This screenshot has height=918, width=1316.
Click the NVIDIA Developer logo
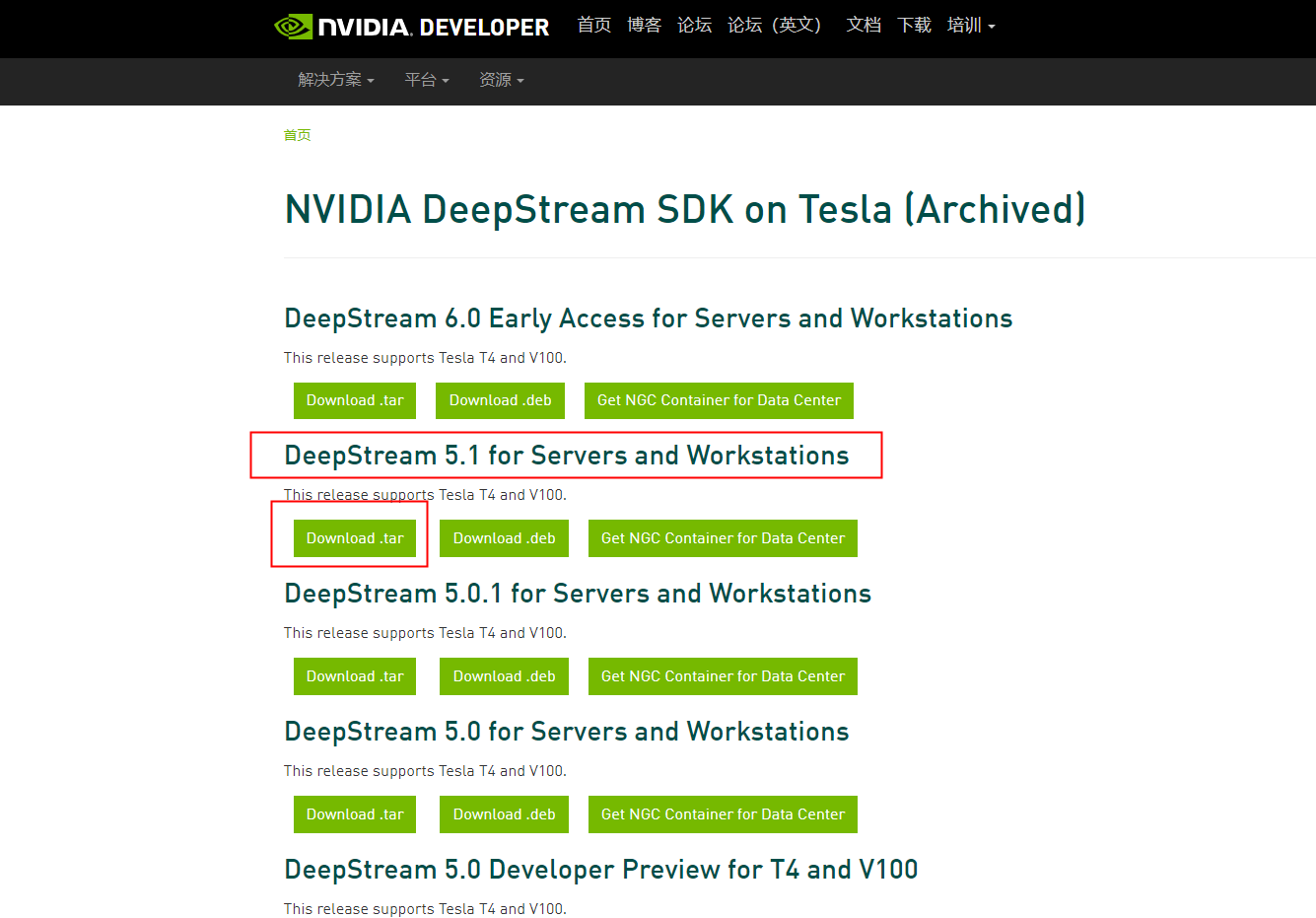point(412,27)
